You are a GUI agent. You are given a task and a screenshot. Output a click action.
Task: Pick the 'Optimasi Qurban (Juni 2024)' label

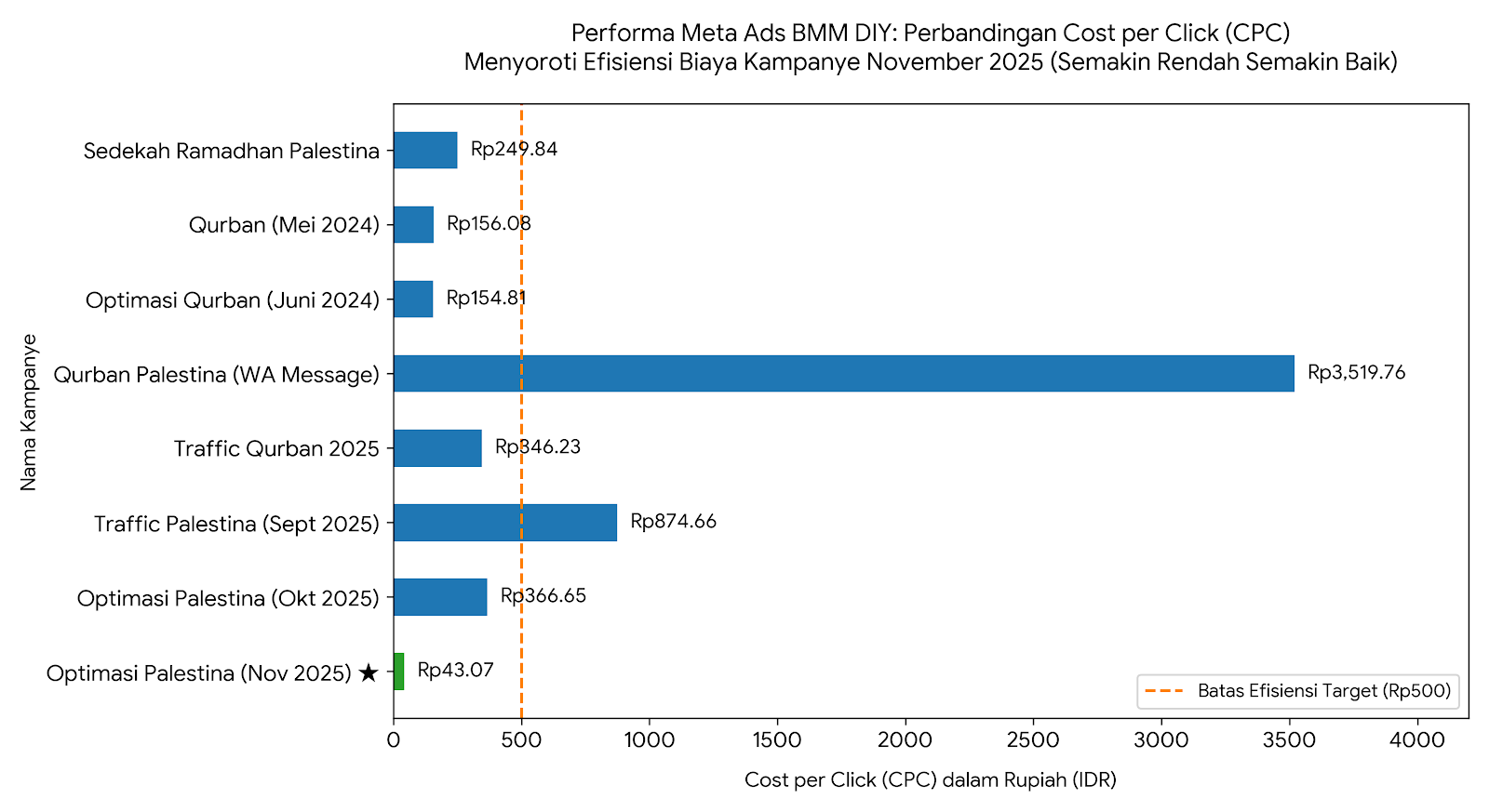(x=233, y=300)
